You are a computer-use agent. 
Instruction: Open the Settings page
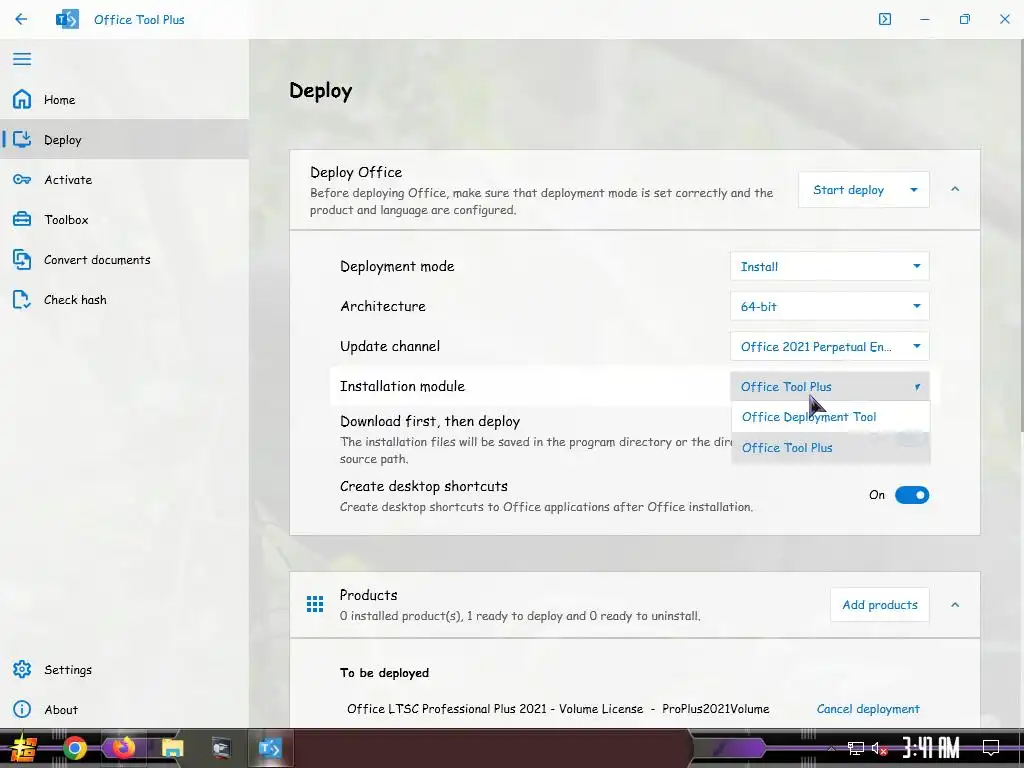124,669
